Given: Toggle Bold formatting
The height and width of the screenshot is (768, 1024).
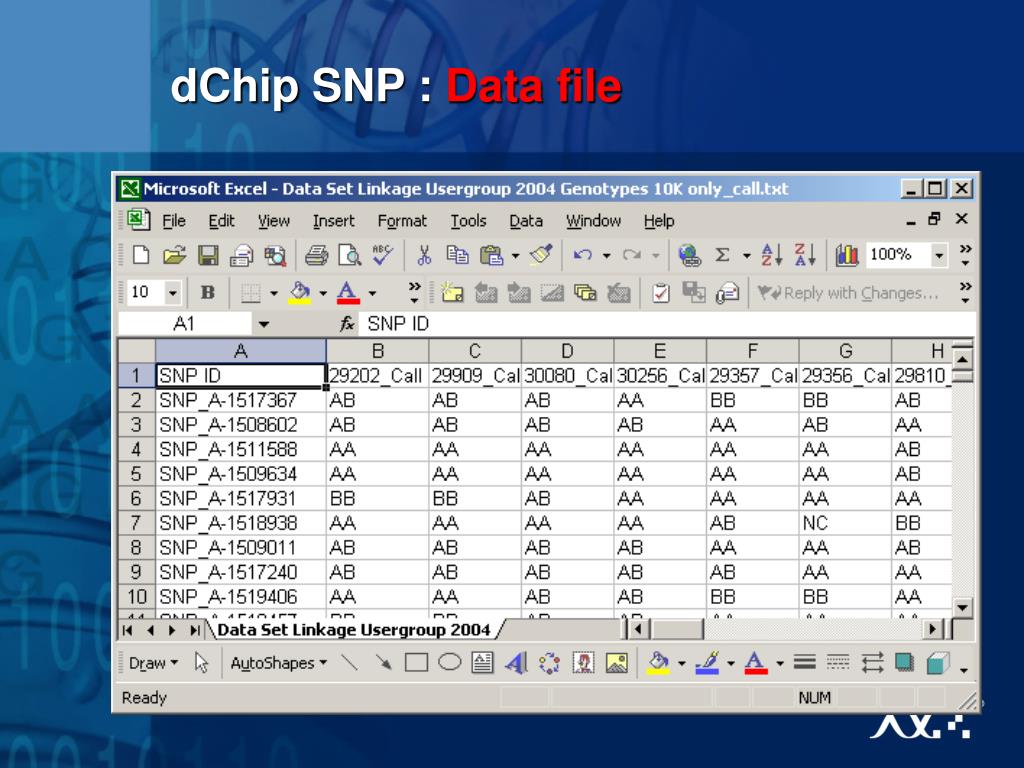Looking at the screenshot, I should (x=208, y=293).
